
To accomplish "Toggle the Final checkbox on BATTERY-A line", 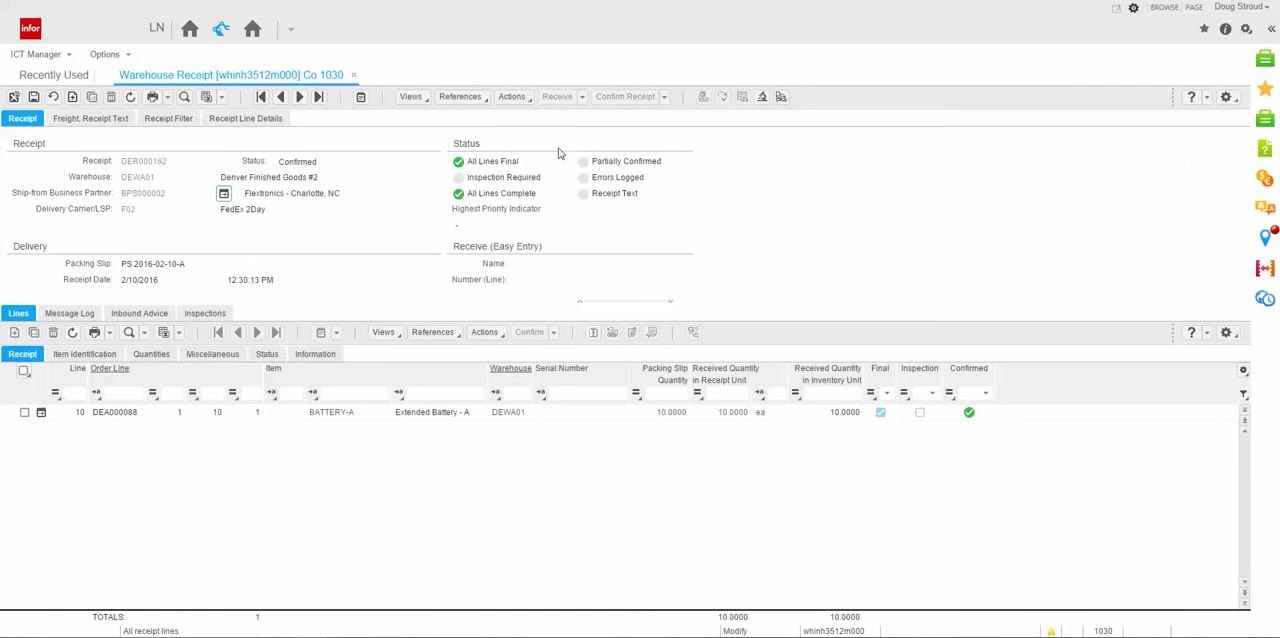I will click(880, 412).
